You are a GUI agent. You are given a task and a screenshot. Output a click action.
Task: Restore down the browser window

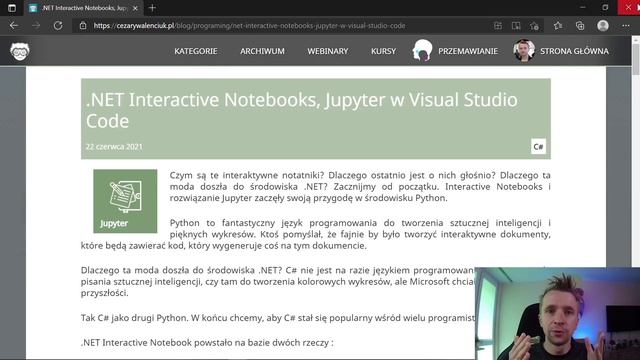605,8
